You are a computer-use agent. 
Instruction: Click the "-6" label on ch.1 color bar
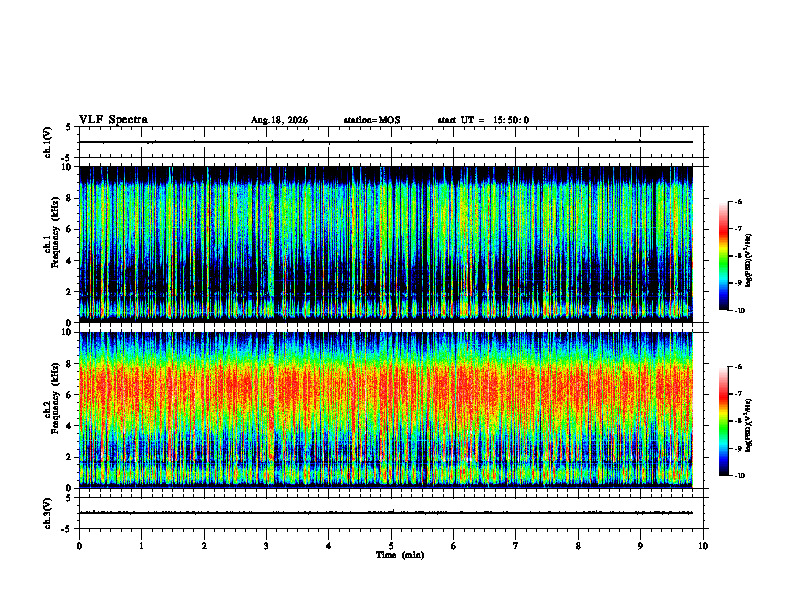point(738,202)
